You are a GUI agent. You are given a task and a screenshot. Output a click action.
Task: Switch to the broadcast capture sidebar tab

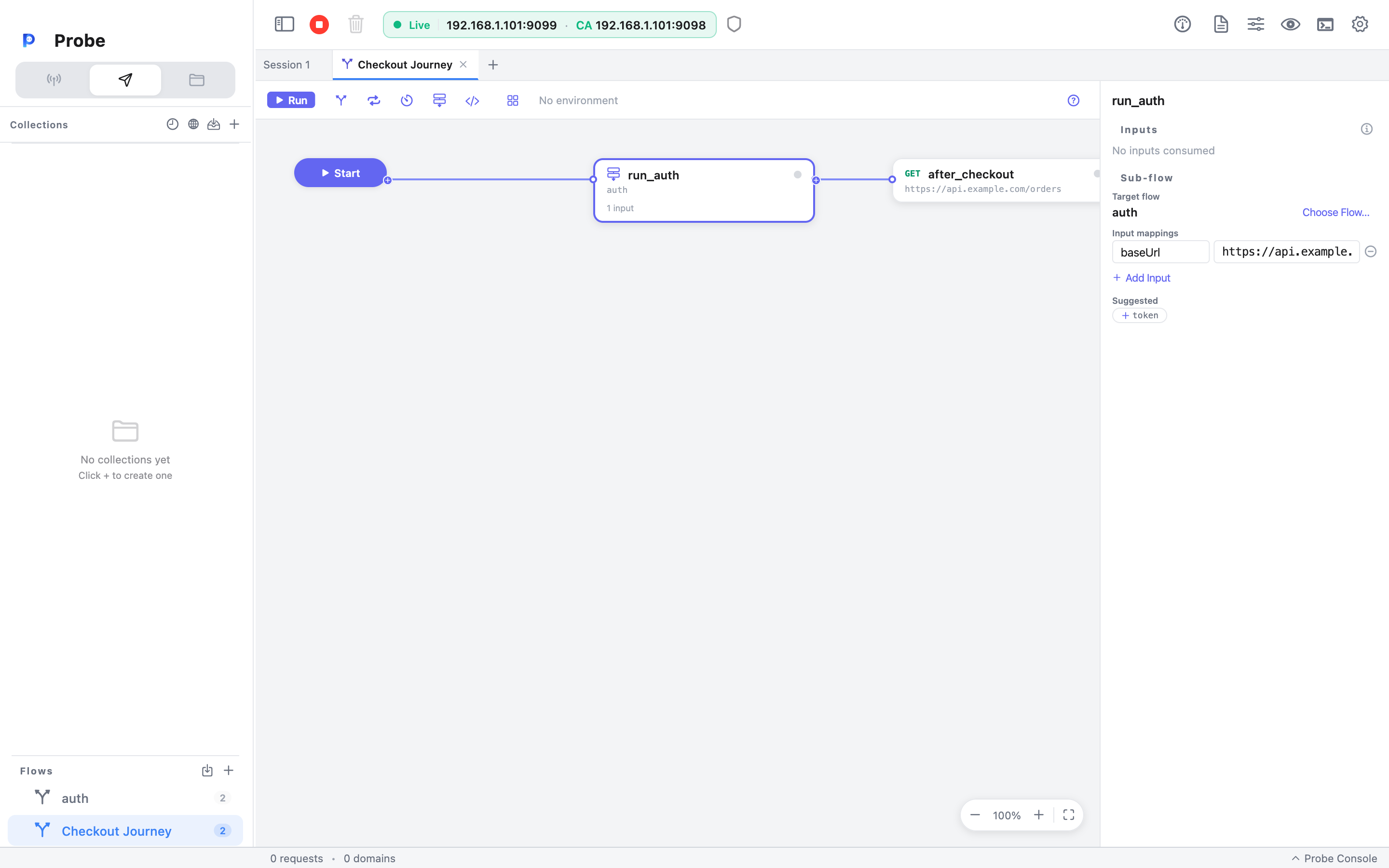(54, 80)
